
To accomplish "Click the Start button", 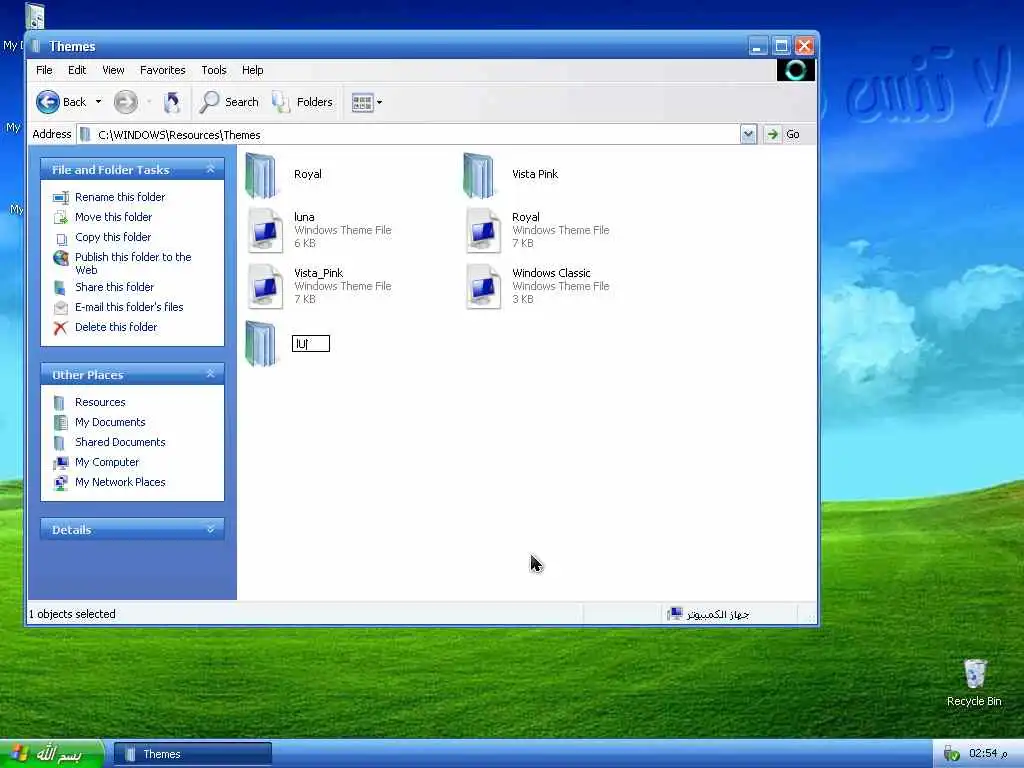I will tap(52, 754).
